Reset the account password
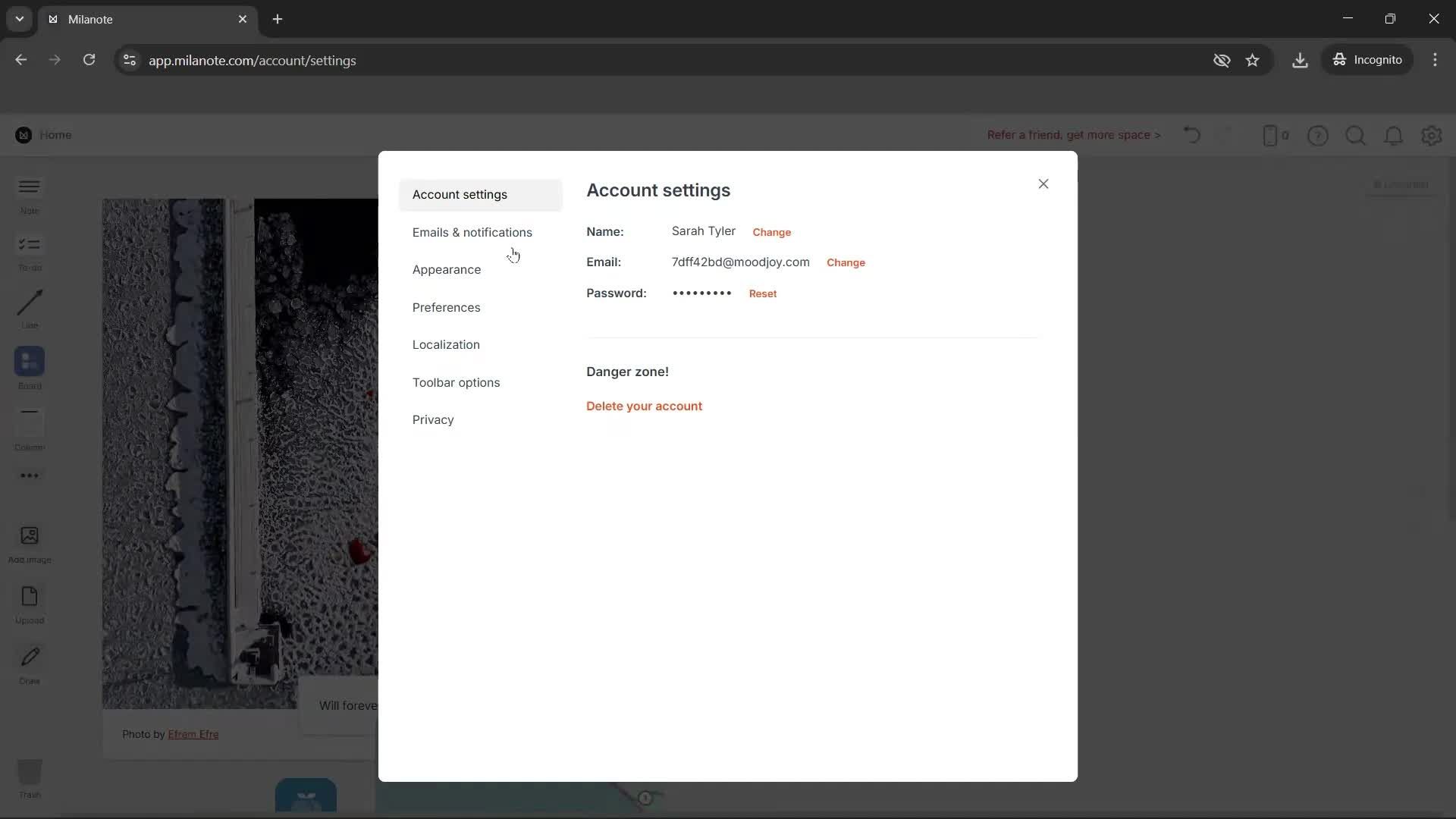1456x819 pixels. click(x=763, y=293)
